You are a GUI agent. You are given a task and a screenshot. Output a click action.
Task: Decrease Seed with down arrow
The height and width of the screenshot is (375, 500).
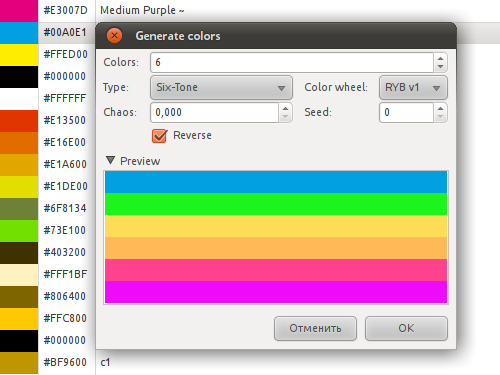440,117
